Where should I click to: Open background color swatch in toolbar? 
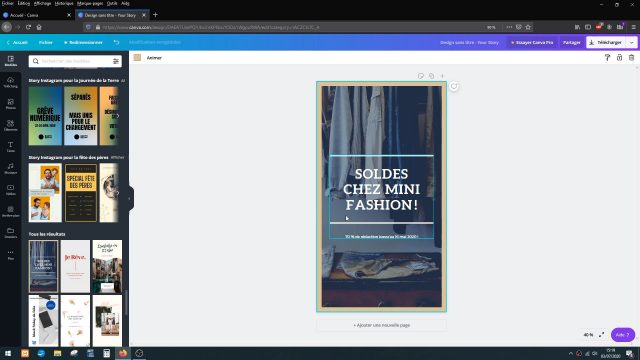tap(138, 58)
